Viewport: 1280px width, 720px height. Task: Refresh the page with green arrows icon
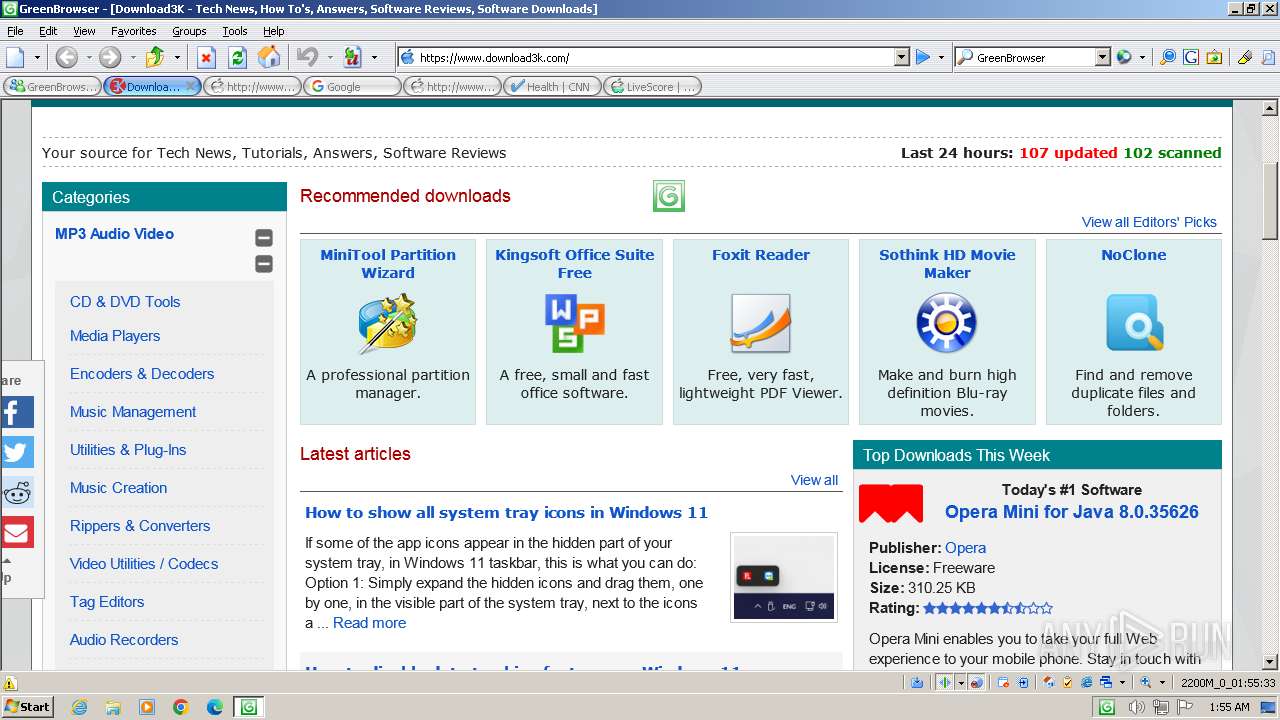[x=237, y=58]
